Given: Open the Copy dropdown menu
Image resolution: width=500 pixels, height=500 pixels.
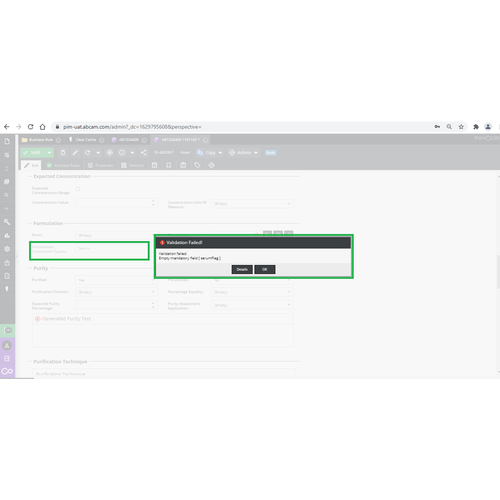Looking at the screenshot, I should pos(210,153).
